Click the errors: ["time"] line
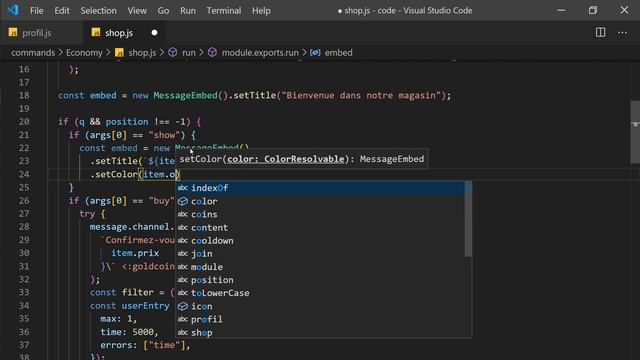 pyautogui.click(x=145, y=345)
